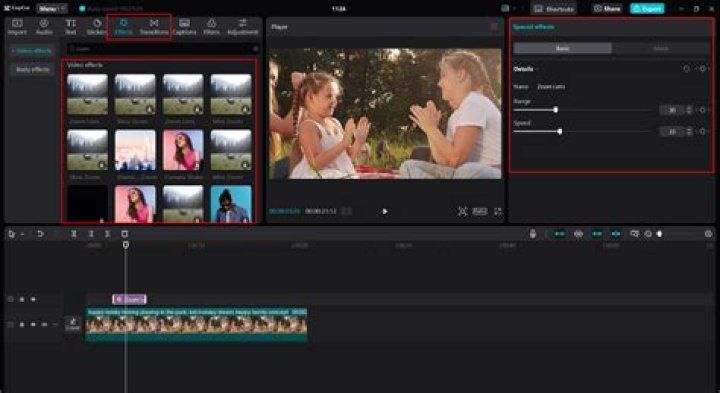
Task: Open the Player panel menu icon
Action: (494, 27)
